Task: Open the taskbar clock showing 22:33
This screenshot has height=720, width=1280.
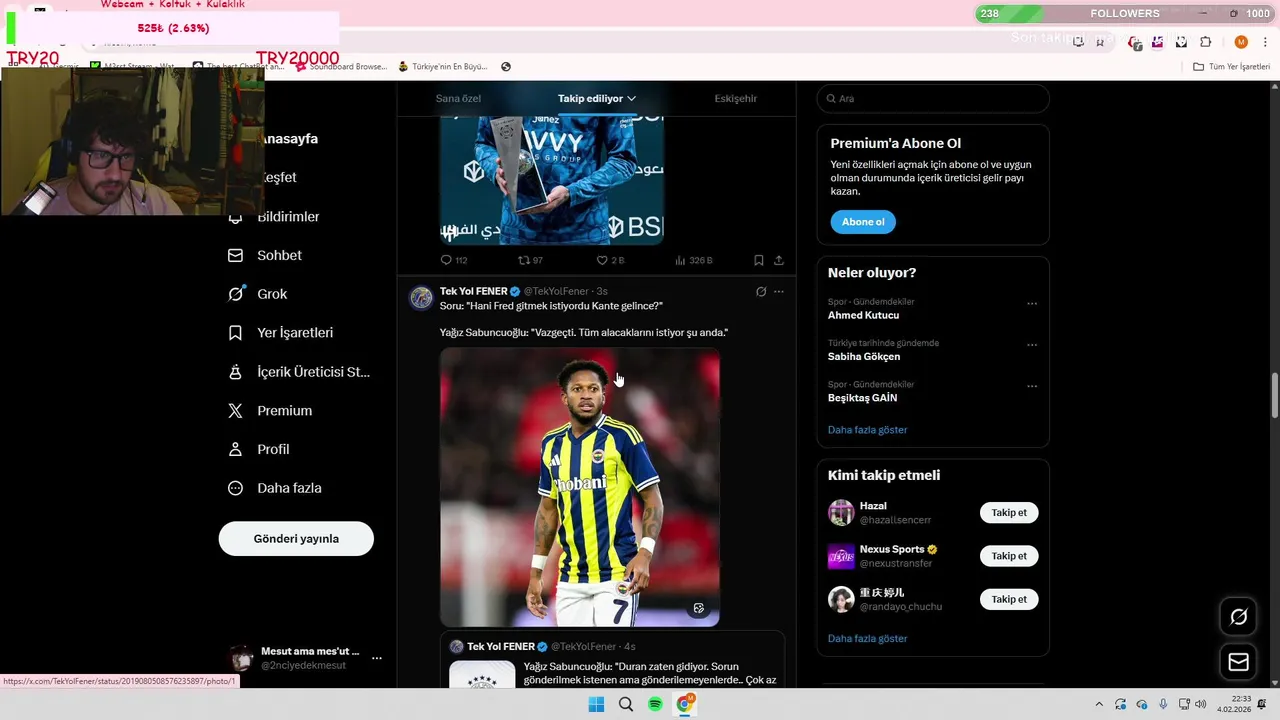Action: tap(1233, 704)
